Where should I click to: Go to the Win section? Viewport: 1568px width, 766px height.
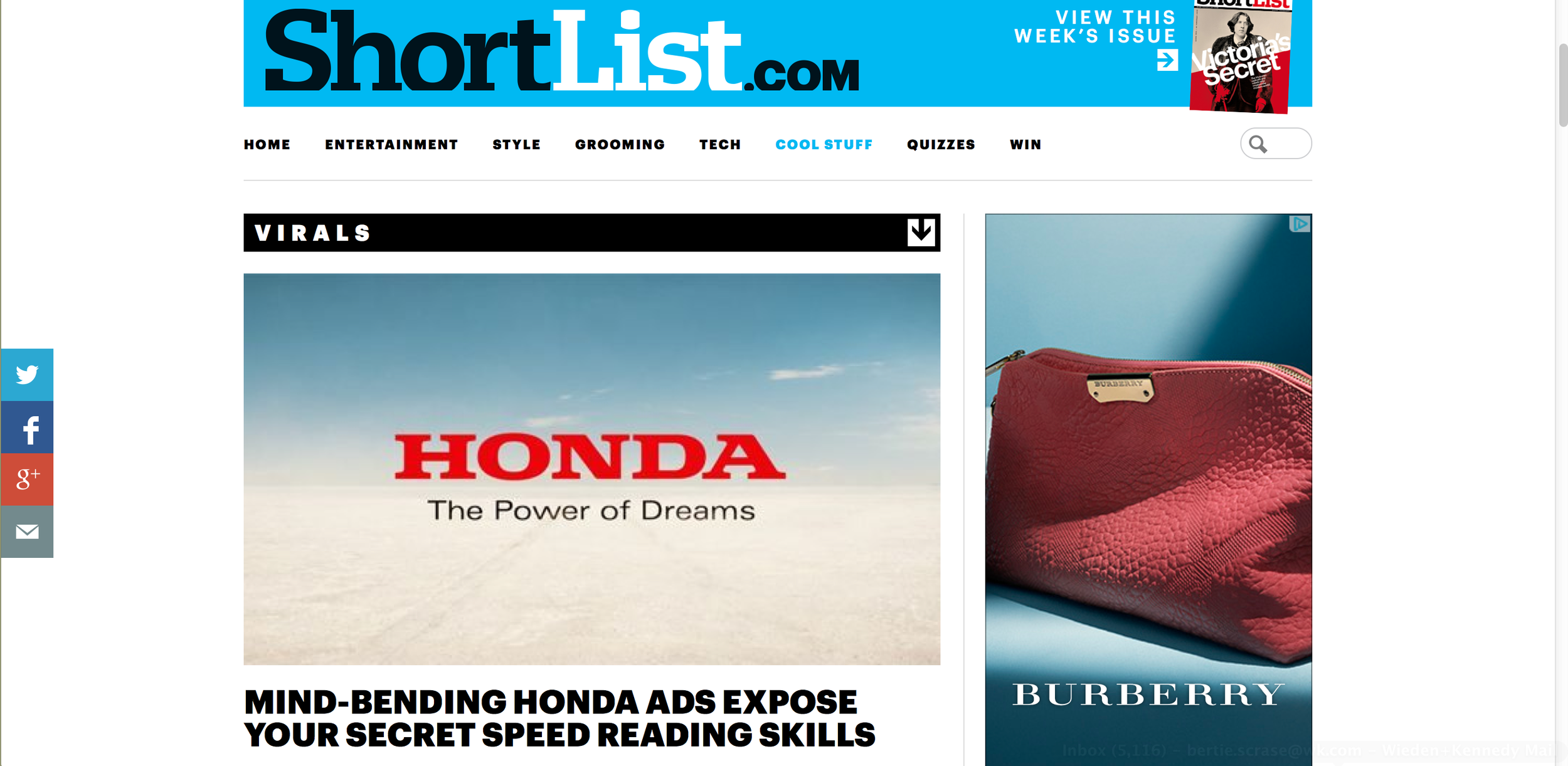[1025, 145]
